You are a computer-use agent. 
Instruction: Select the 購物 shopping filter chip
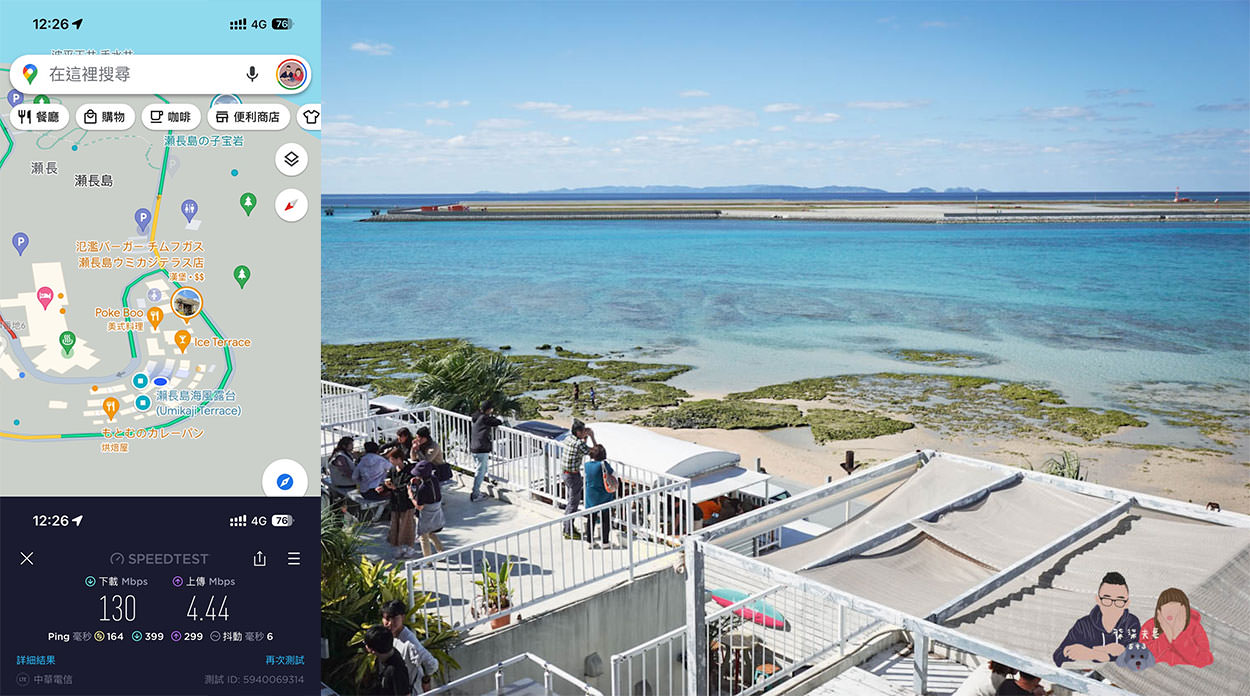coord(105,117)
